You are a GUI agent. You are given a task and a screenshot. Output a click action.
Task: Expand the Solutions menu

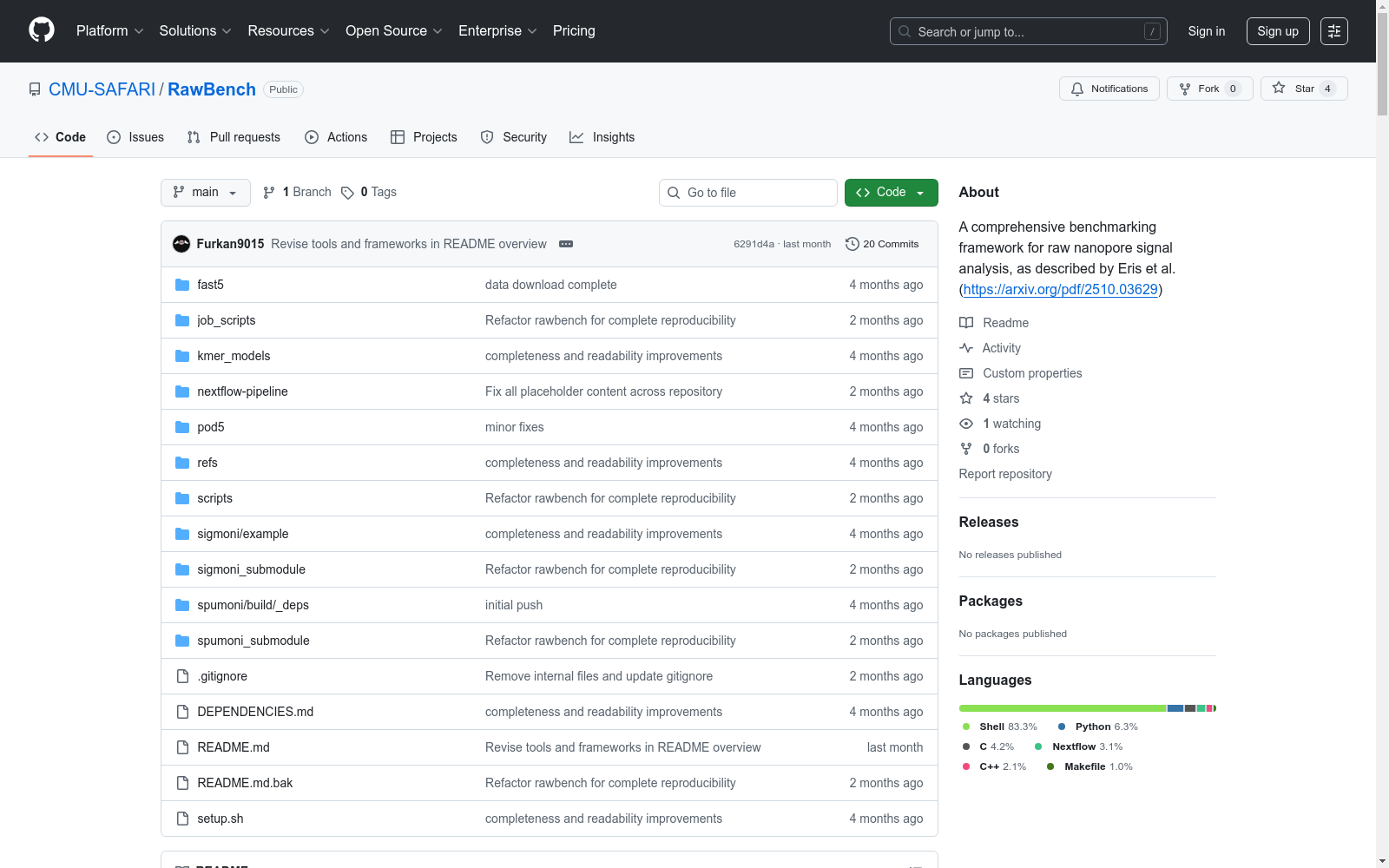coord(195,31)
